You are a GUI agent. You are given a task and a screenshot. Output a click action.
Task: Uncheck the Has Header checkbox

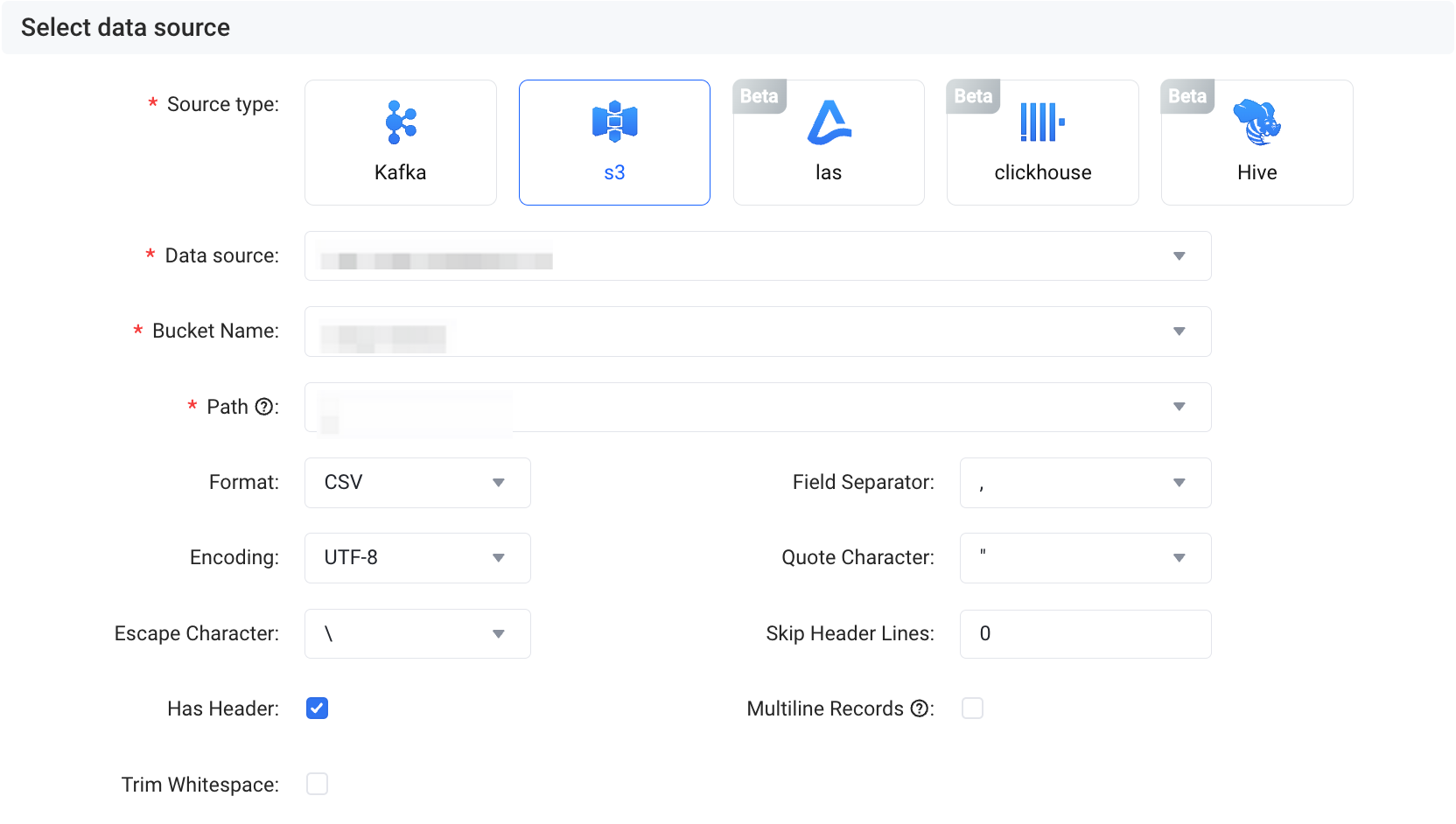pyautogui.click(x=317, y=709)
